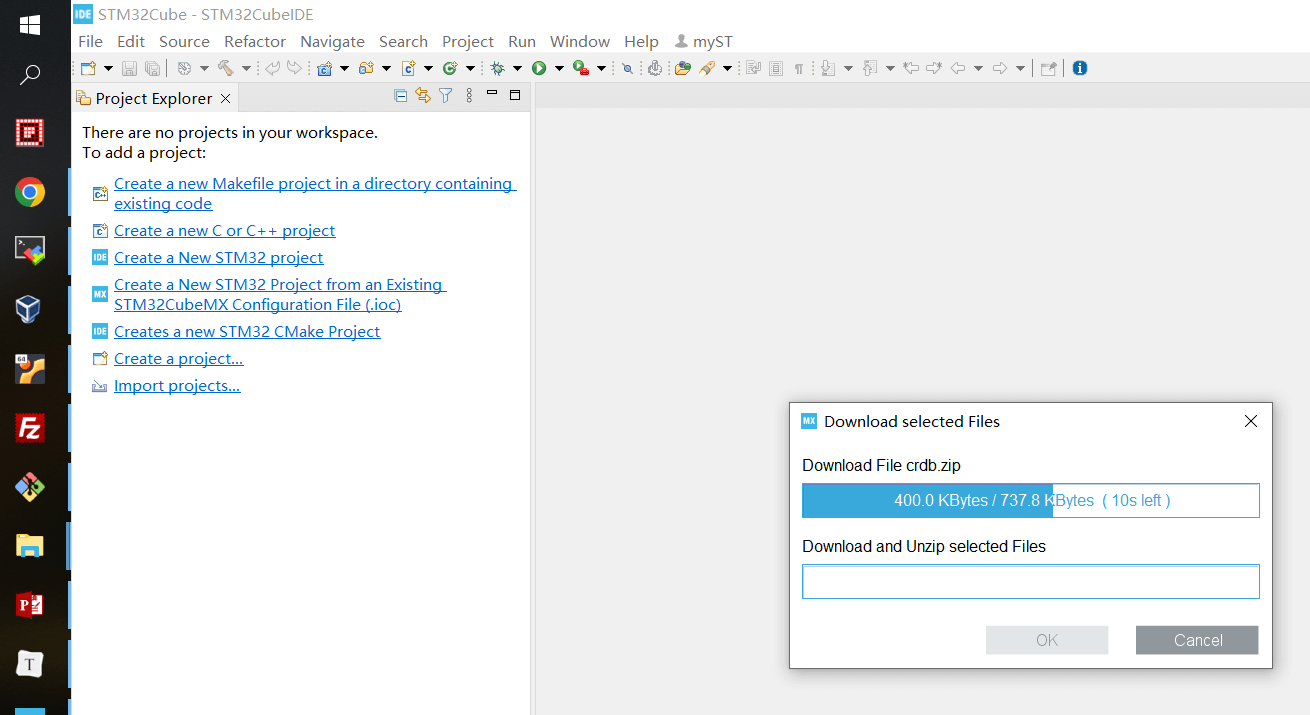Click the Search flashlight toolbar icon

[707, 68]
